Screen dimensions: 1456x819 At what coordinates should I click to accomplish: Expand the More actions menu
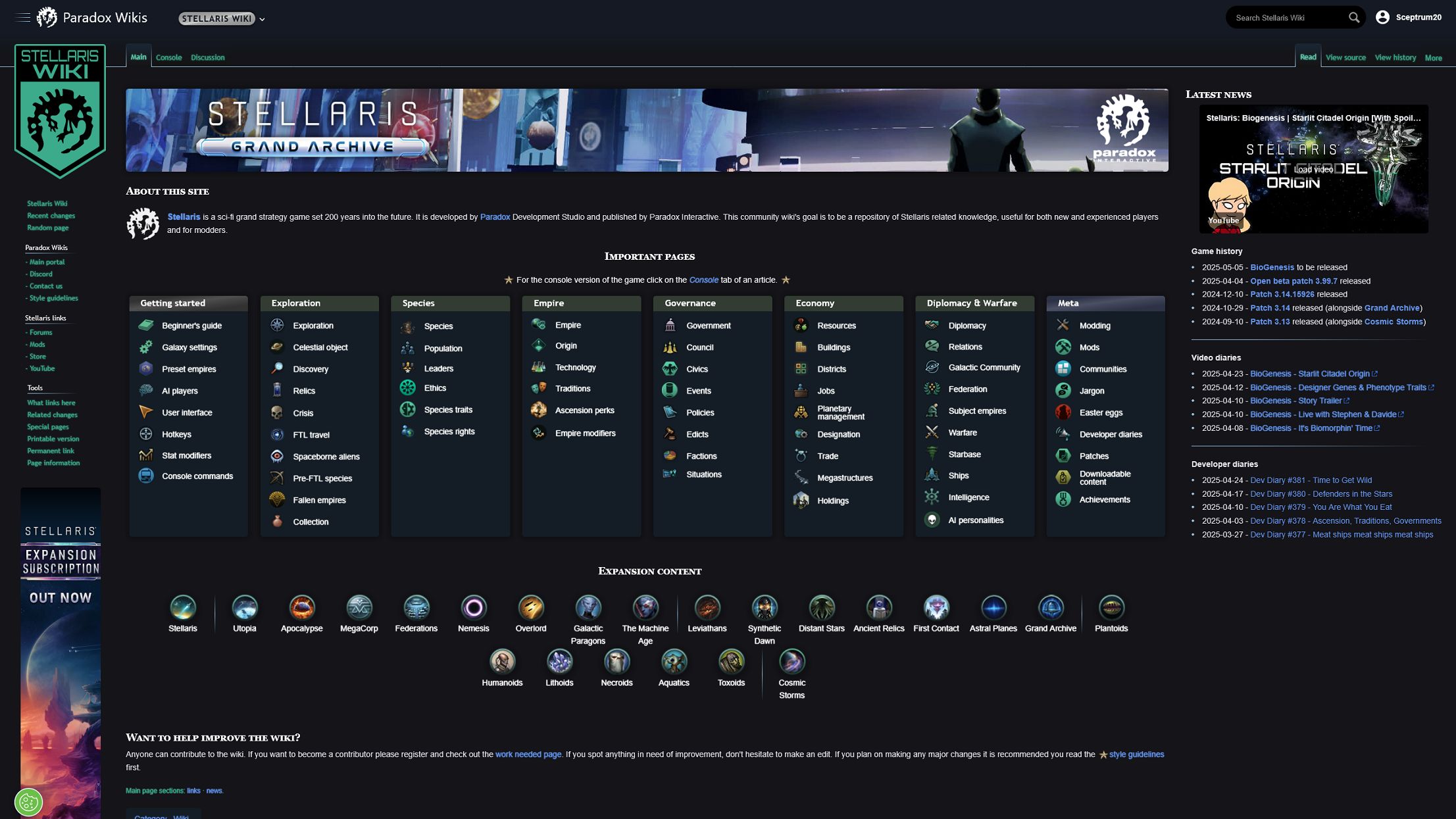[x=1433, y=58]
